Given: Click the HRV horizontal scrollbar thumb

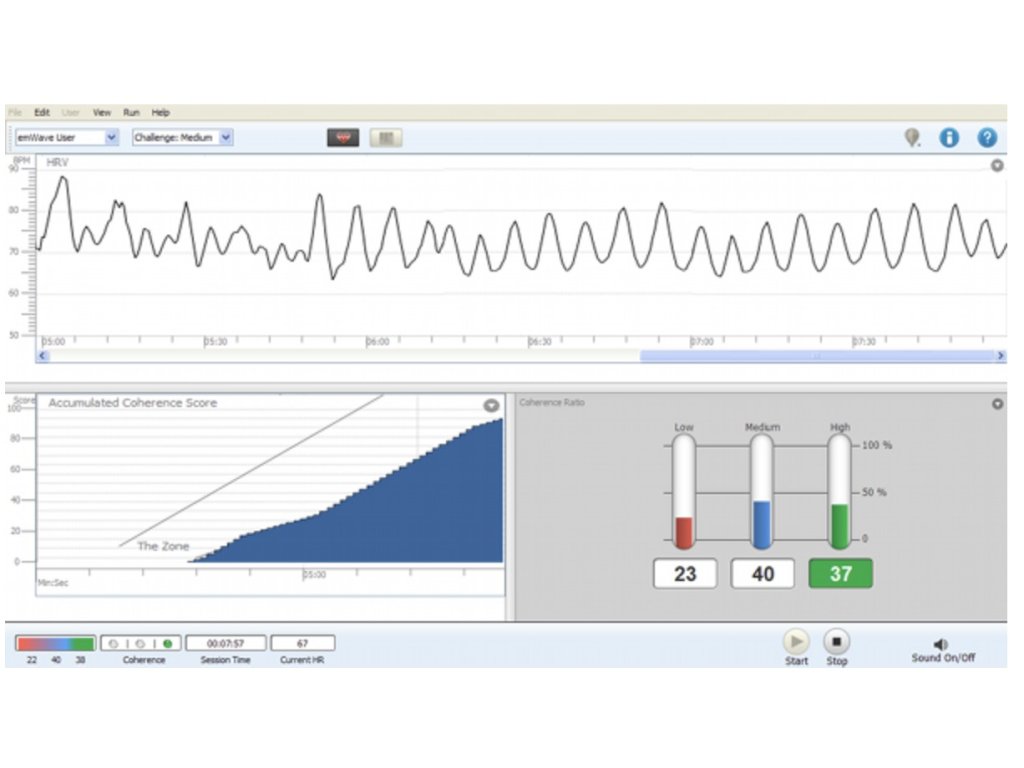Looking at the screenshot, I should (x=817, y=356).
